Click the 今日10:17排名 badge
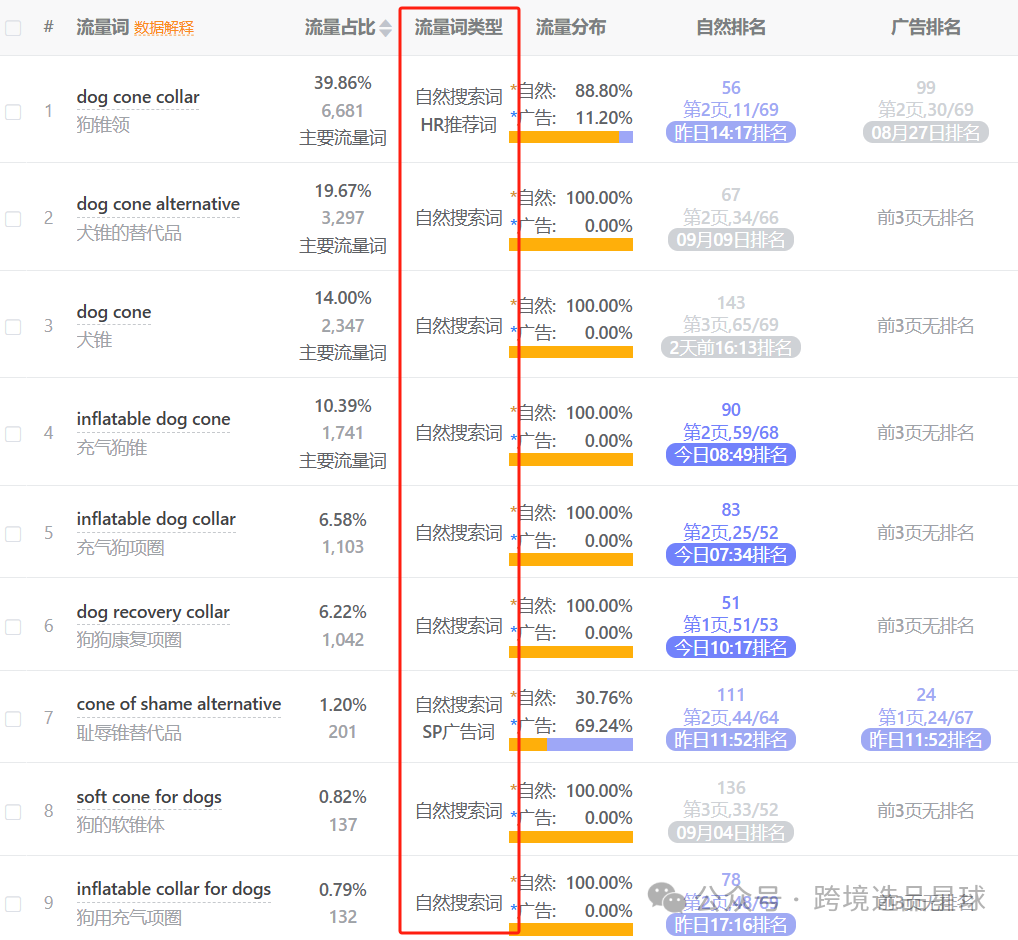 (731, 647)
